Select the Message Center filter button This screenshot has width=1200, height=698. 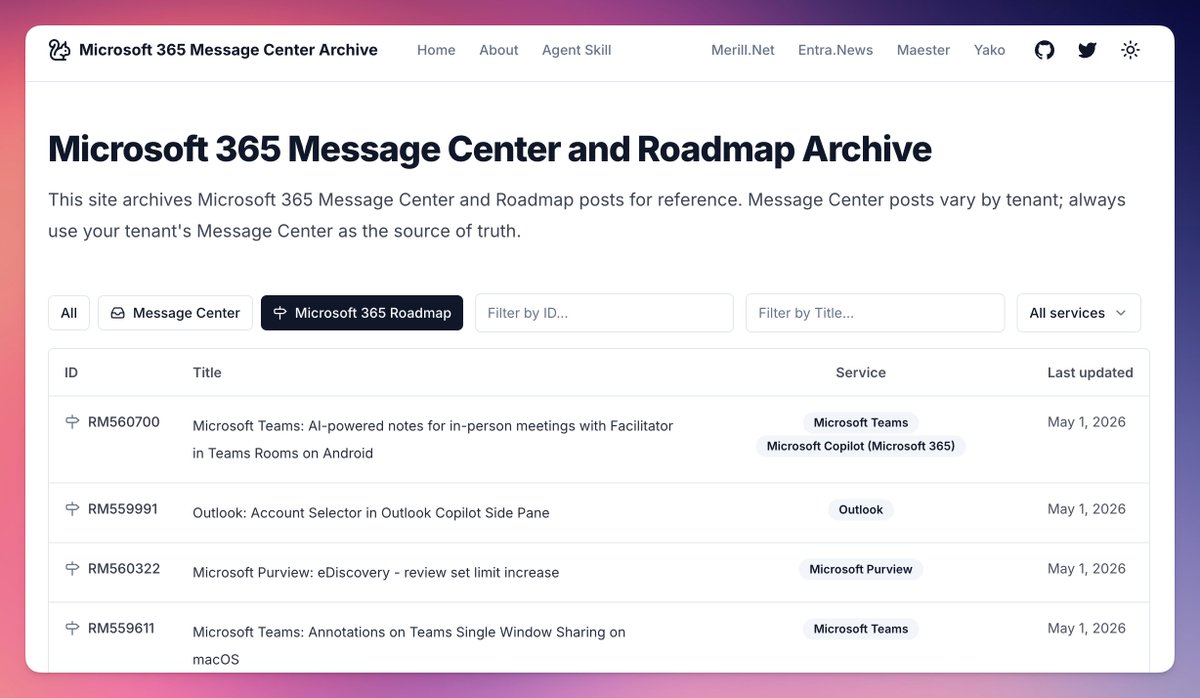(x=175, y=313)
